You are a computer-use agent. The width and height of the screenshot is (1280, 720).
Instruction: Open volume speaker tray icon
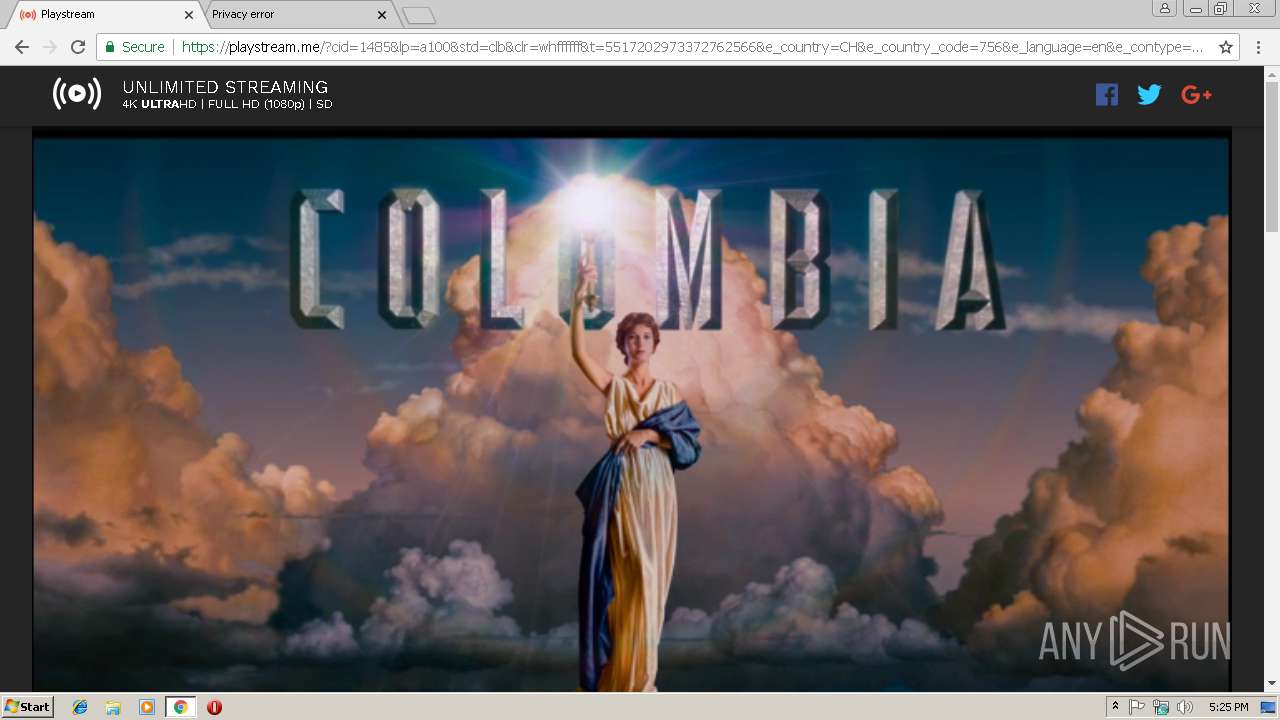click(x=1185, y=707)
